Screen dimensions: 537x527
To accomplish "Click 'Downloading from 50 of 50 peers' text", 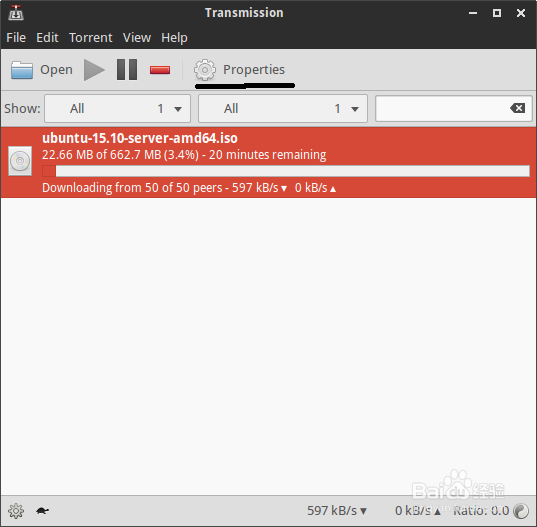I will pyautogui.click(x=132, y=188).
